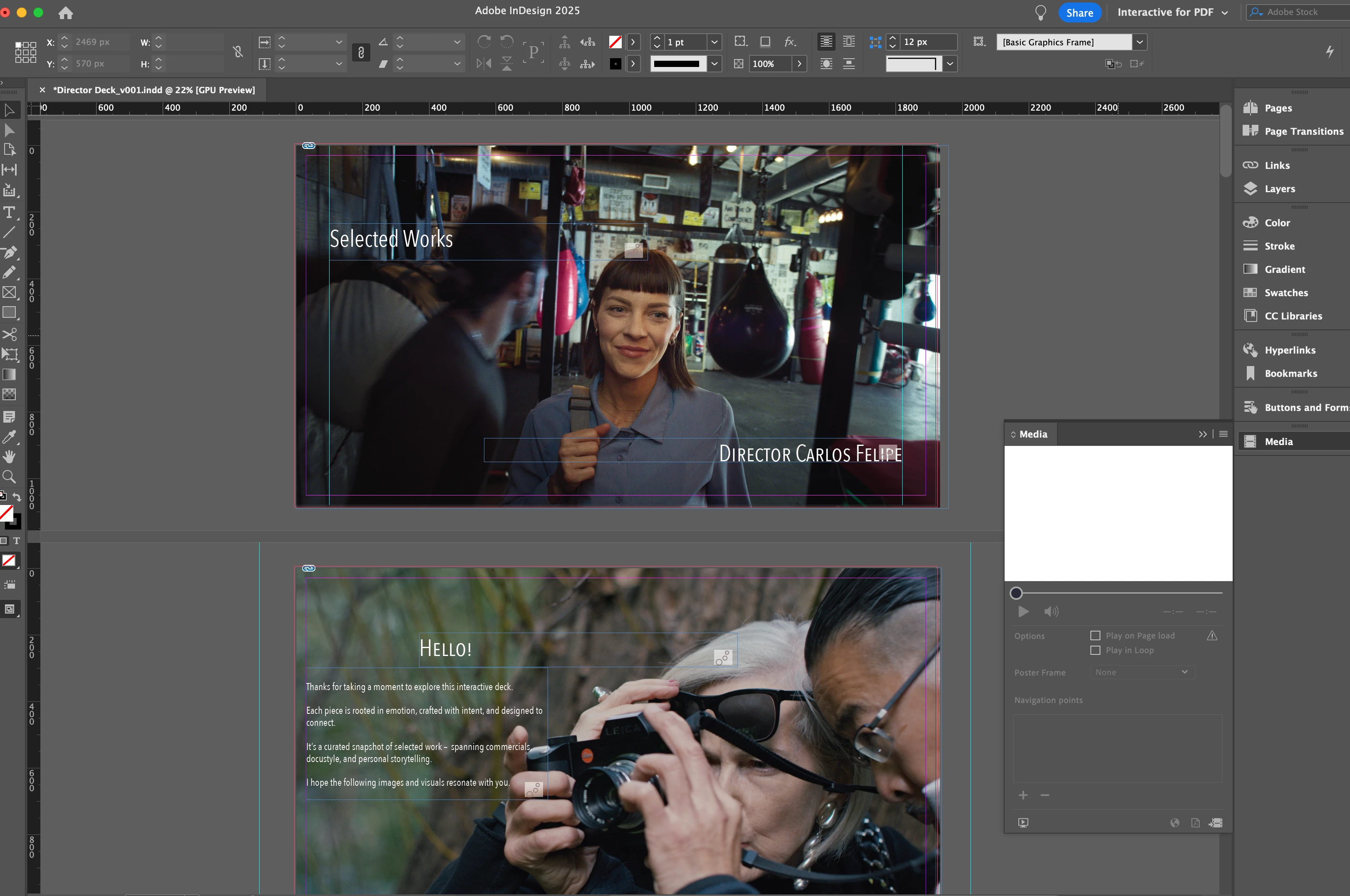Select the Type tool
The height and width of the screenshot is (896, 1350).
click(9, 213)
